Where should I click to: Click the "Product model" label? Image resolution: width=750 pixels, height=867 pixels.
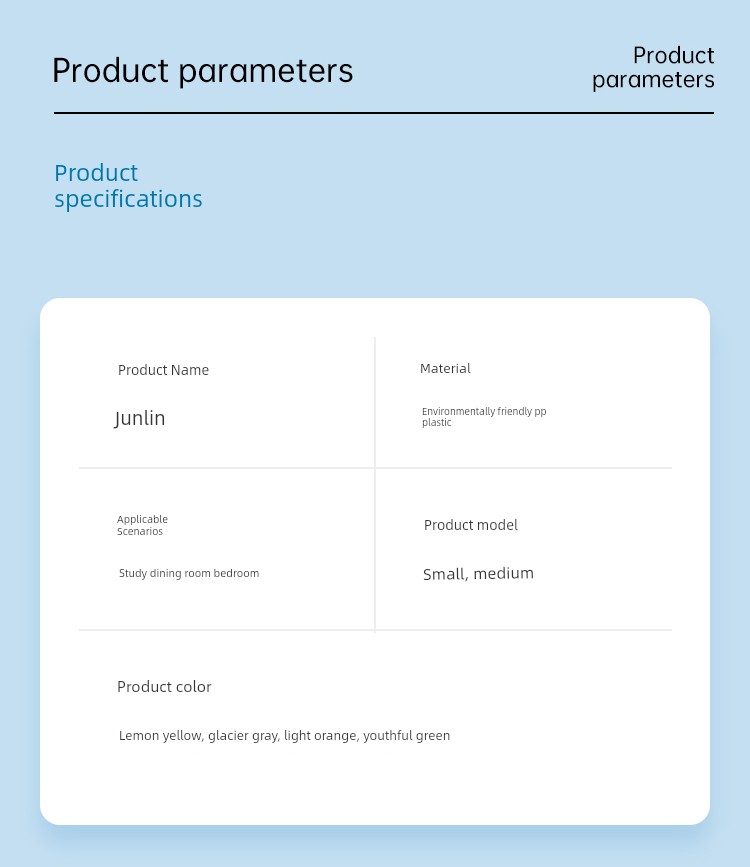coord(471,525)
